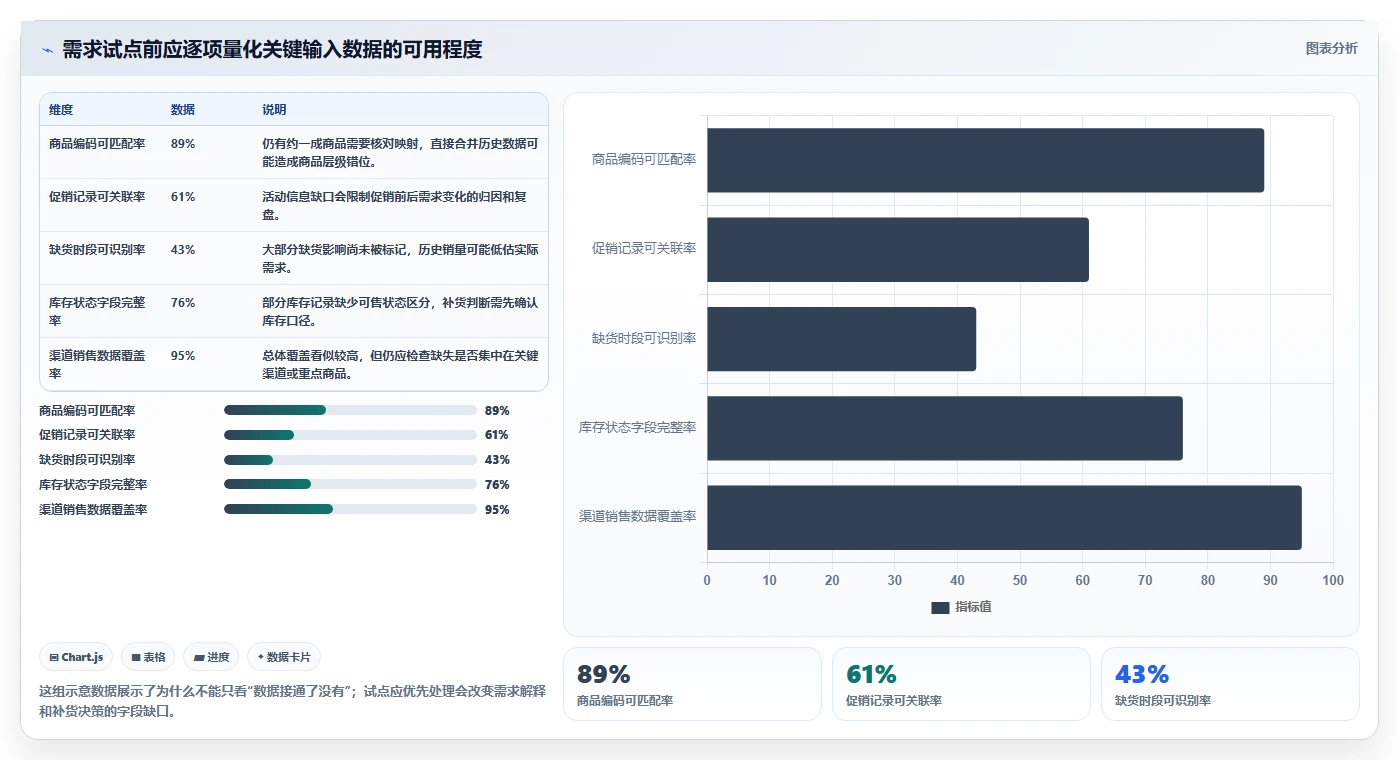Click the 渠道销售数据覆盖率 chart bar
The height and width of the screenshot is (760, 1399).
point(1004,517)
